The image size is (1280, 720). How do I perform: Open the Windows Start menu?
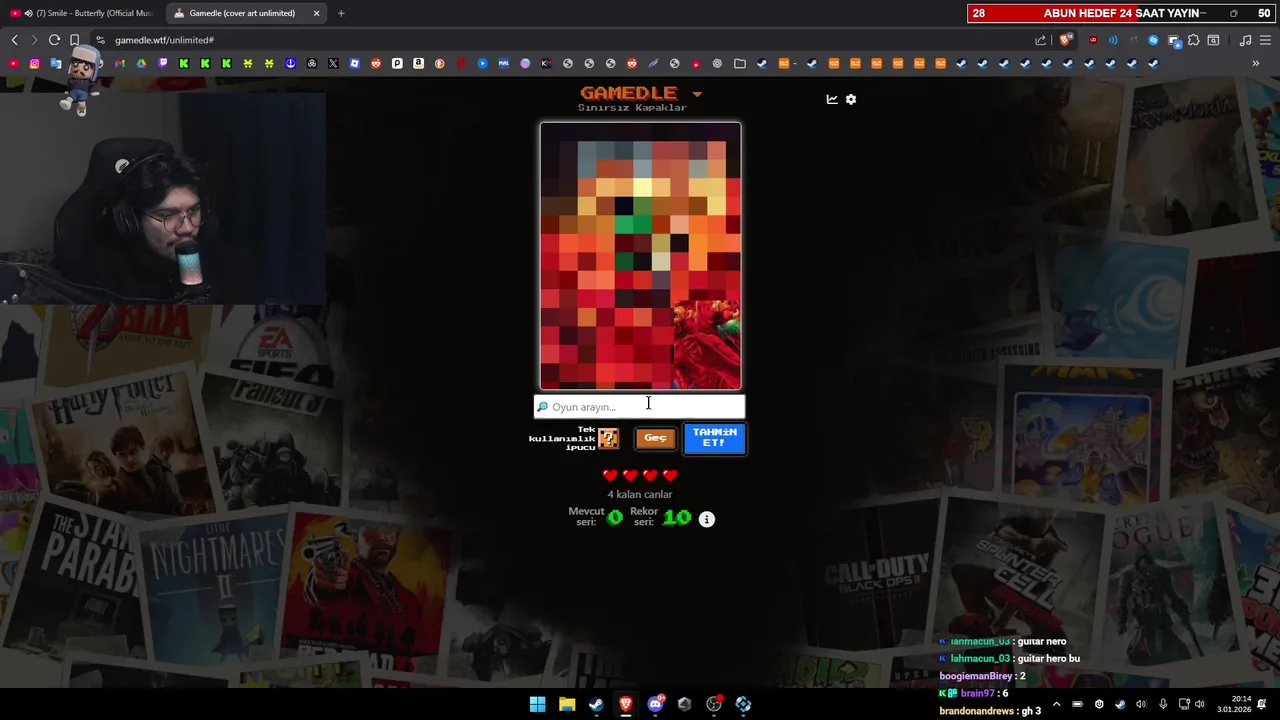click(x=537, y=704)
